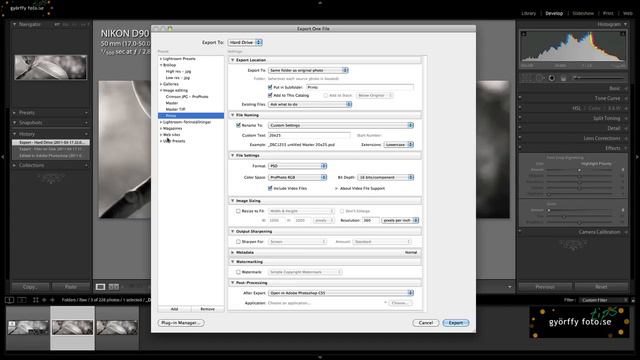Viewport: 640px width, 360px height.
Task: Open the After Export dropdown
Action: (341, 293)
